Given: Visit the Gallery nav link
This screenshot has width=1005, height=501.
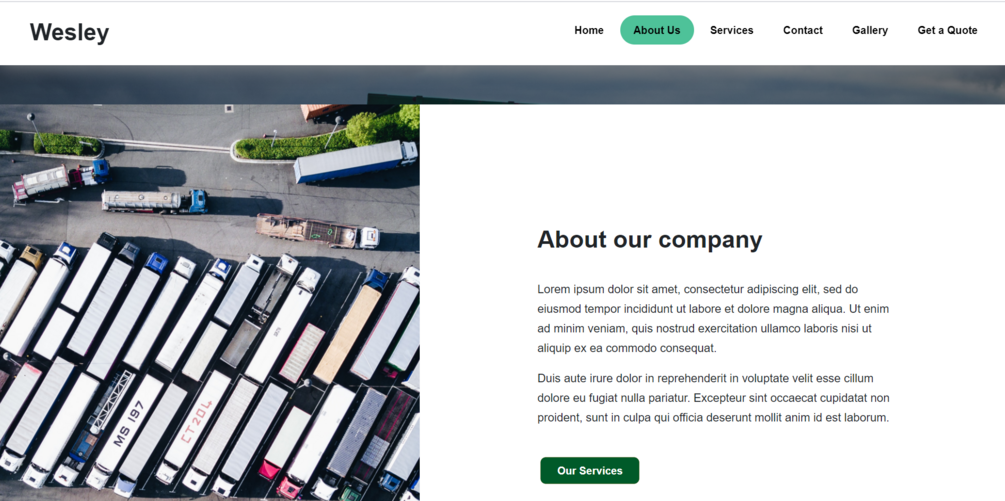Looking at the screenshot, I should point(870,30).
